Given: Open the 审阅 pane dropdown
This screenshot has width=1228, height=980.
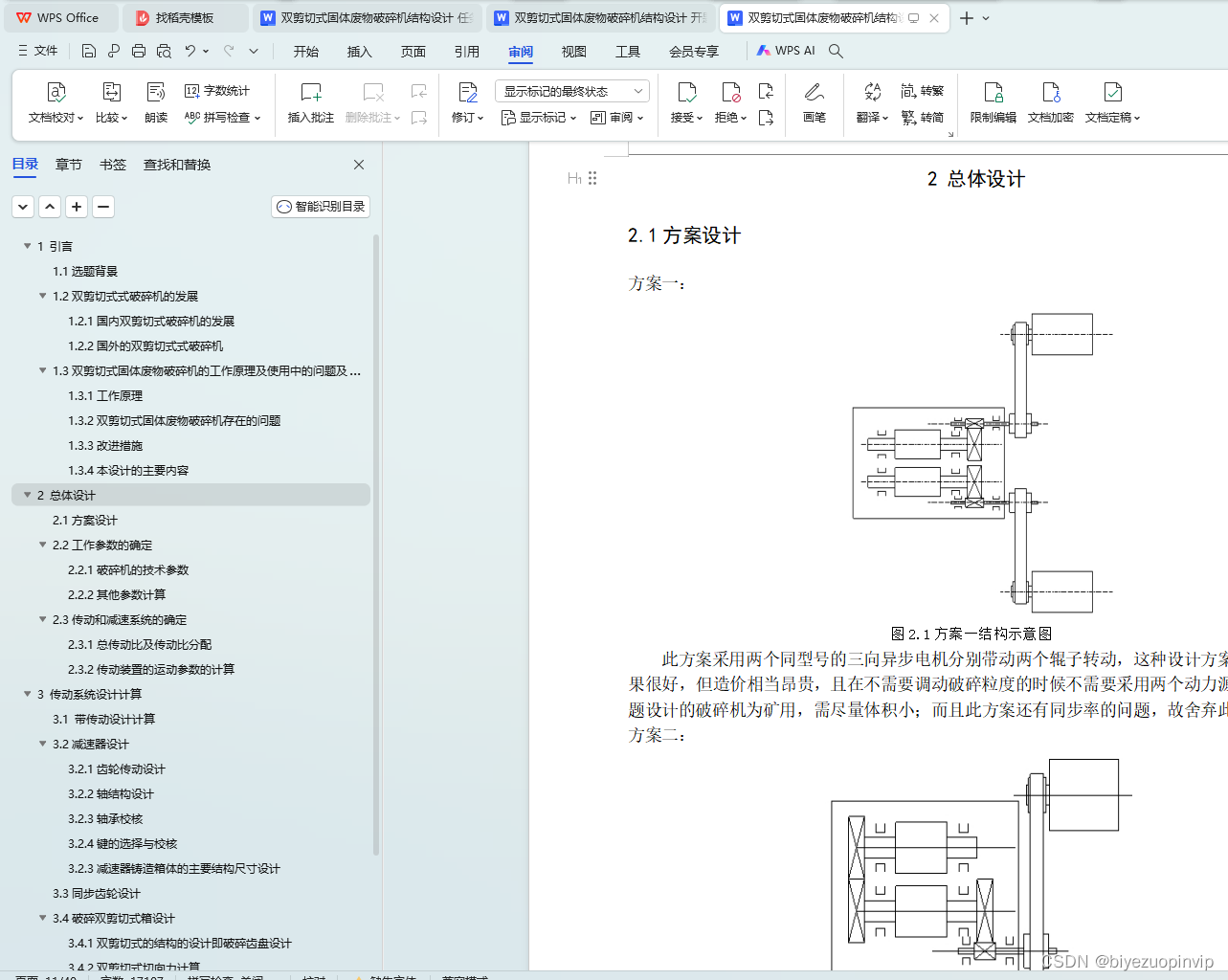Looking at the screenshot, I should click(616, 118).
